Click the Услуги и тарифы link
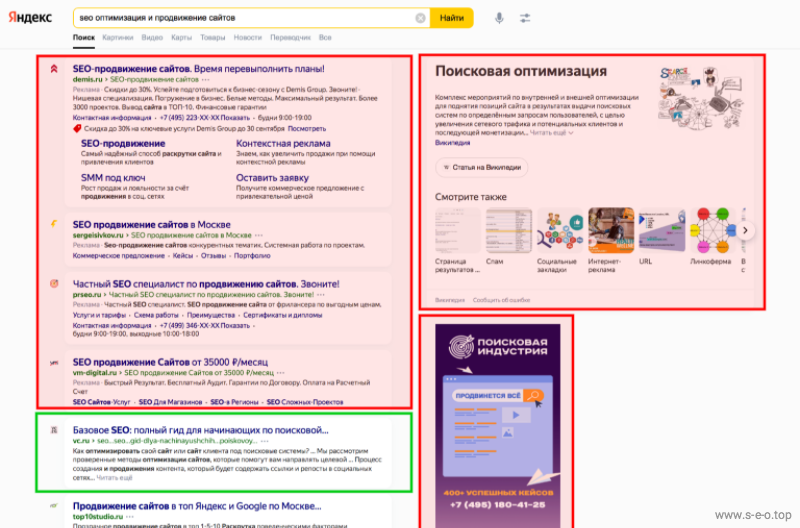 coord(99,315)
